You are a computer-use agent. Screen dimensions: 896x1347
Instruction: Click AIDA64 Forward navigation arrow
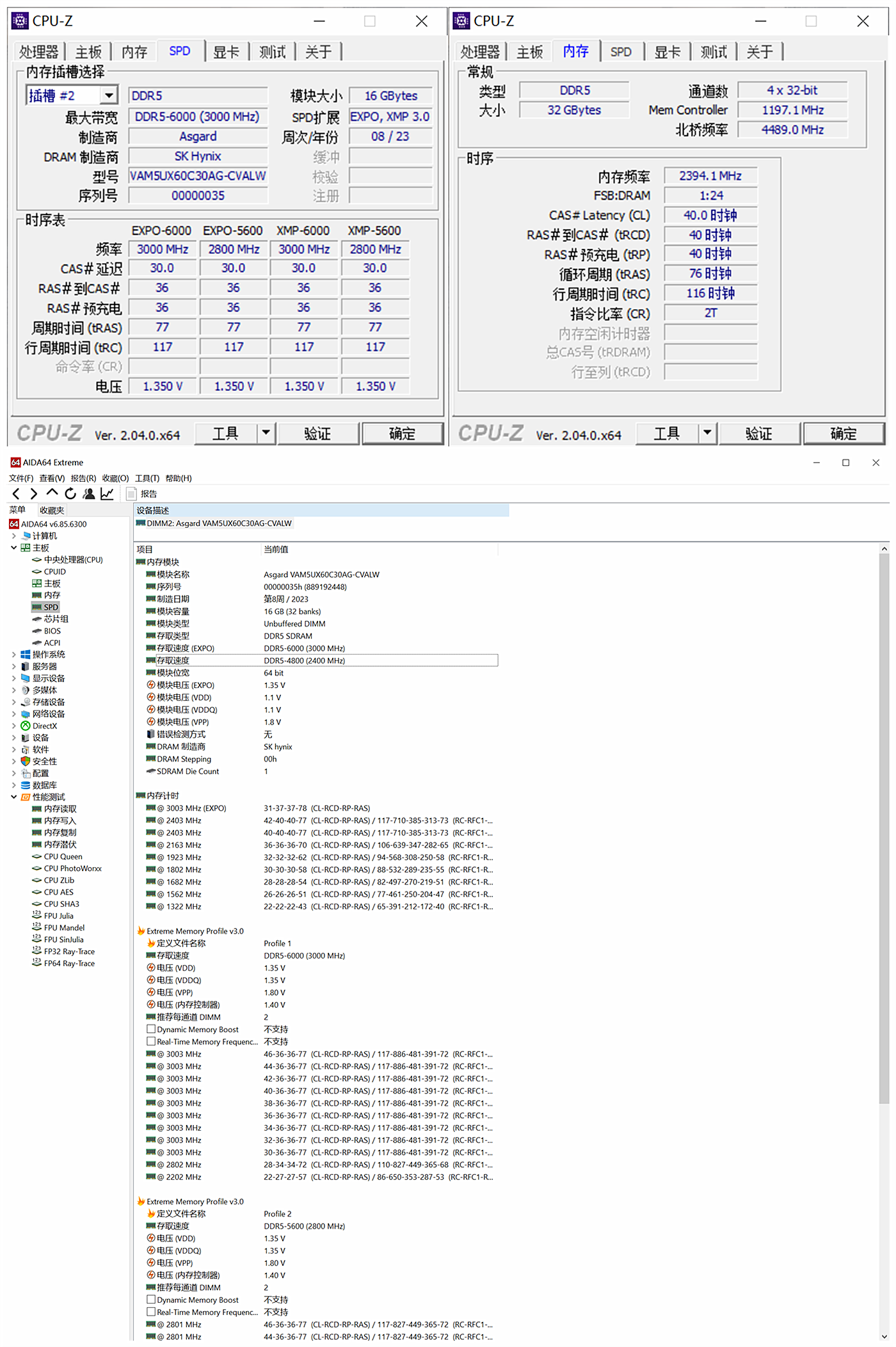click(x=34, y=493)
